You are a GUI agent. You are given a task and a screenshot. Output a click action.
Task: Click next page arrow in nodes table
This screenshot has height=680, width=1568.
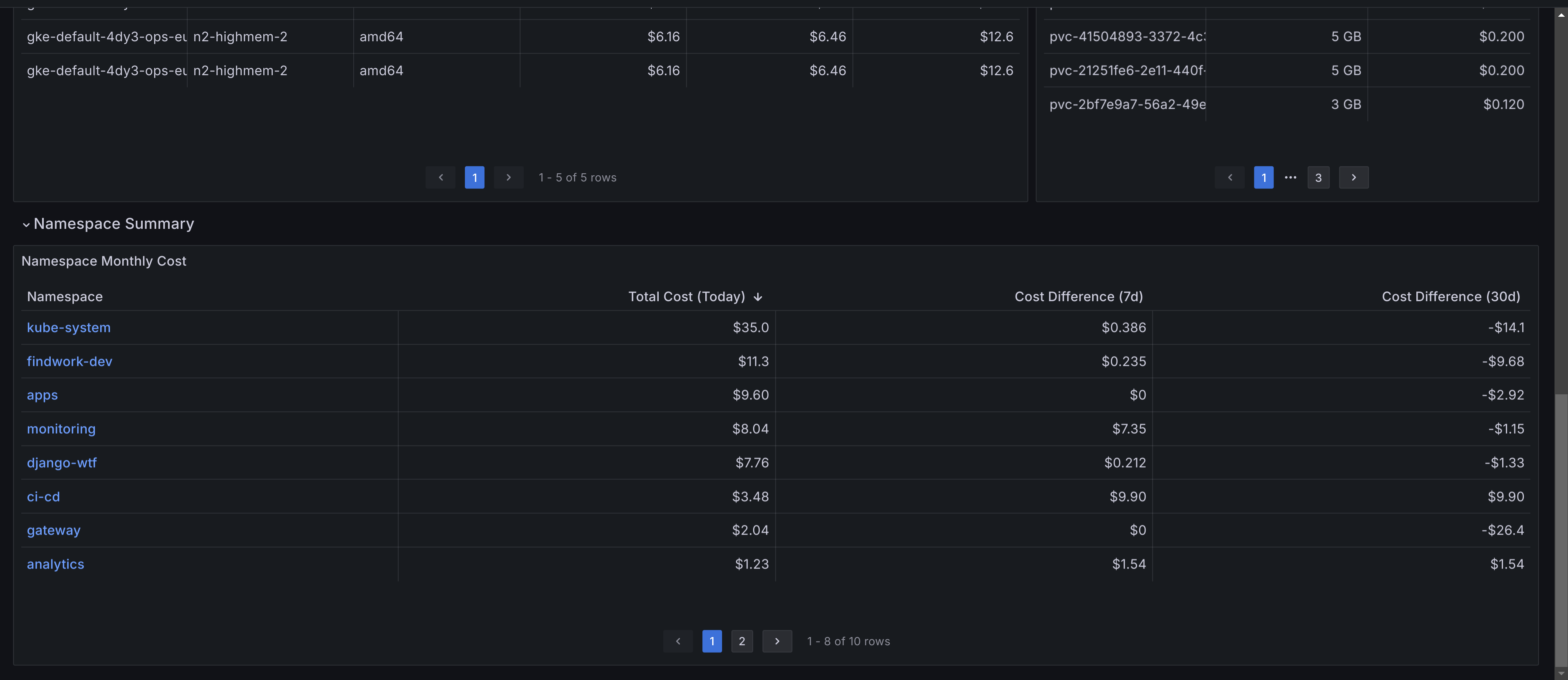click(x=508, y=178)
